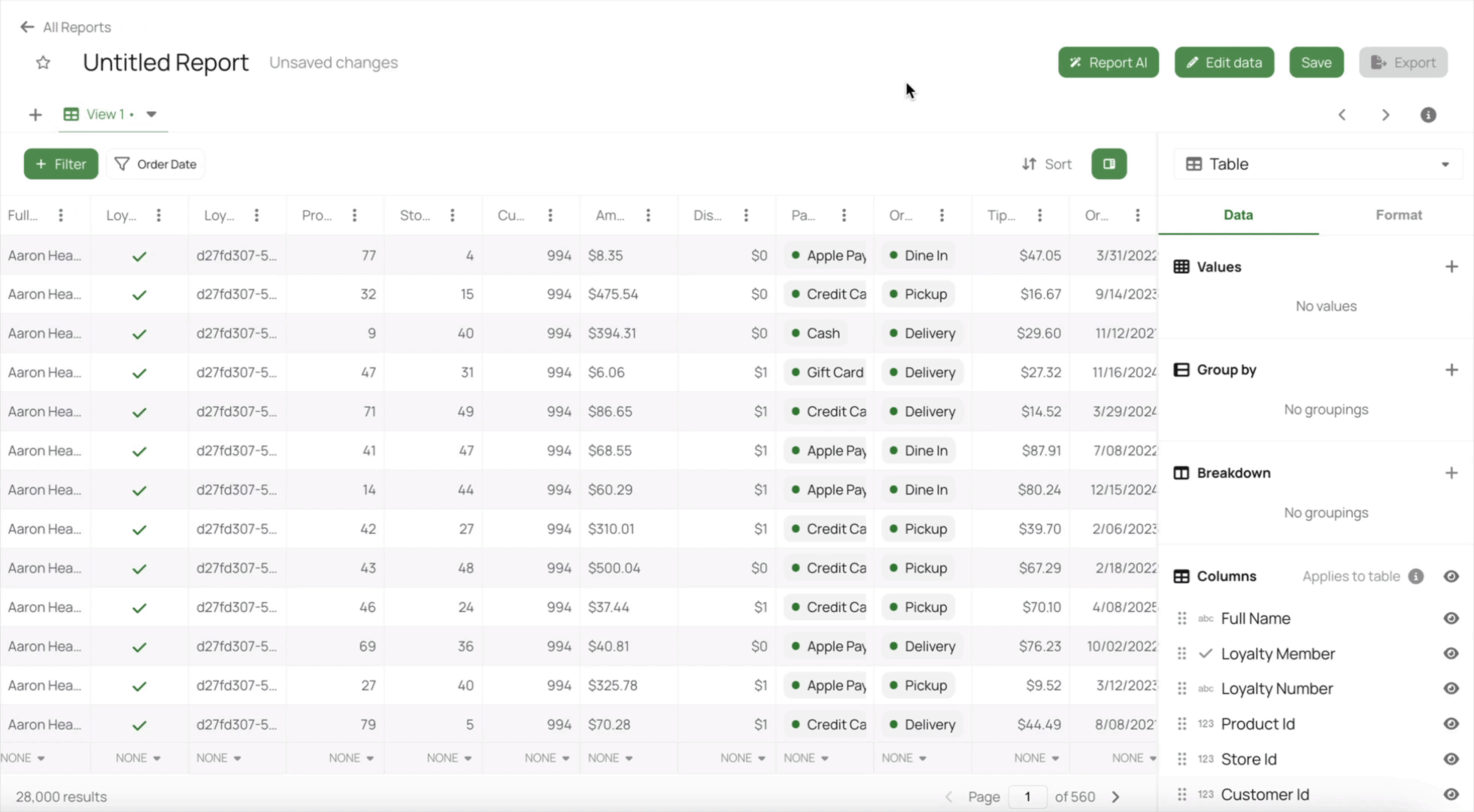Viewport: 1474px width, 812px height.
Task: Toggle the side panel green icon button
Action: click(x=1109, y=164)
